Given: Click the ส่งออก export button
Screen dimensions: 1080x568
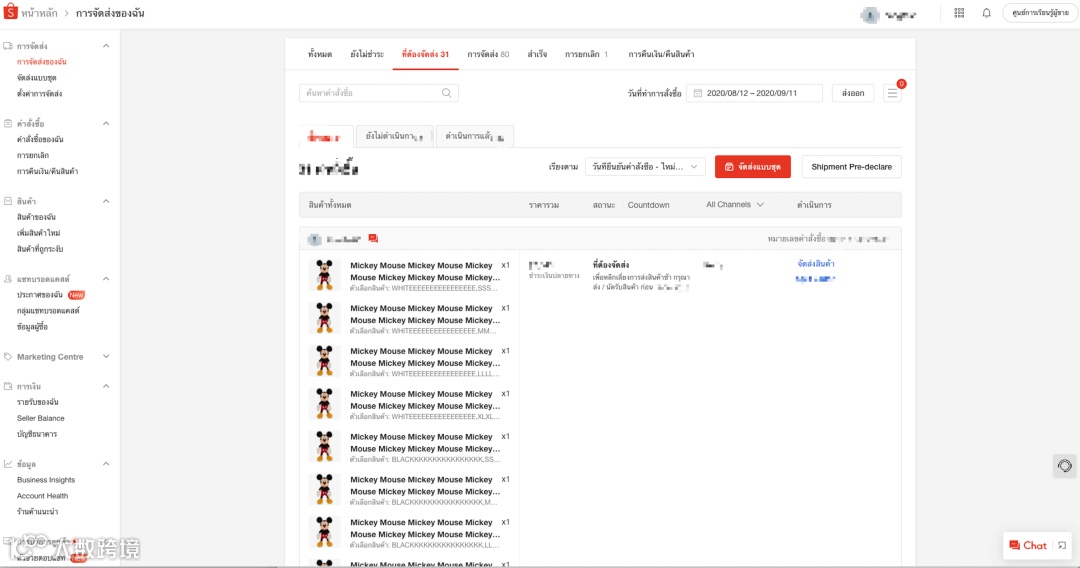Looking at the screenshot, I should (853, 93).
